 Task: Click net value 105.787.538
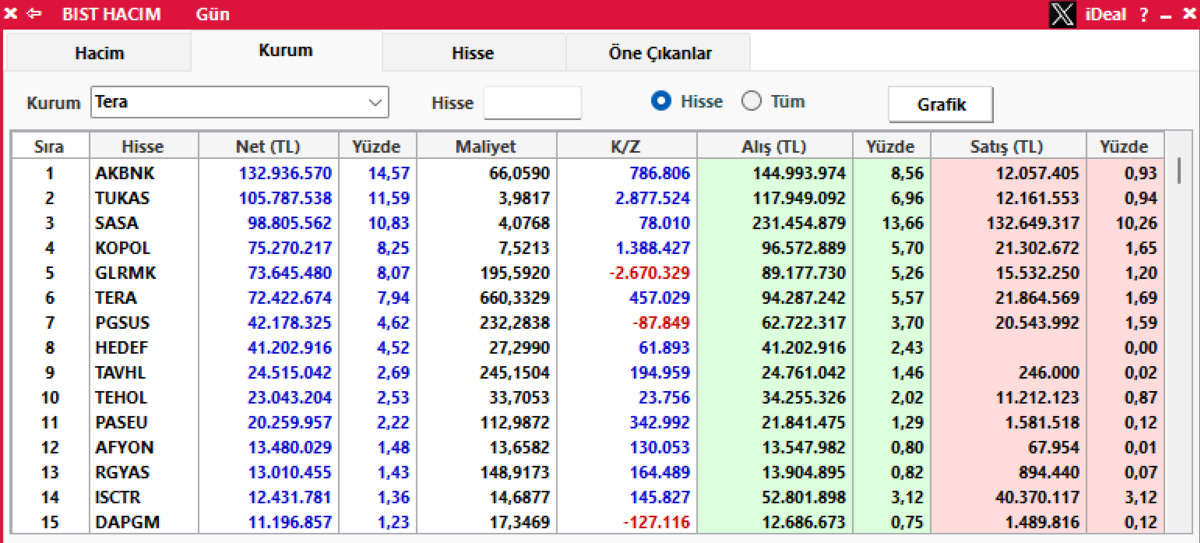[285, 198]
